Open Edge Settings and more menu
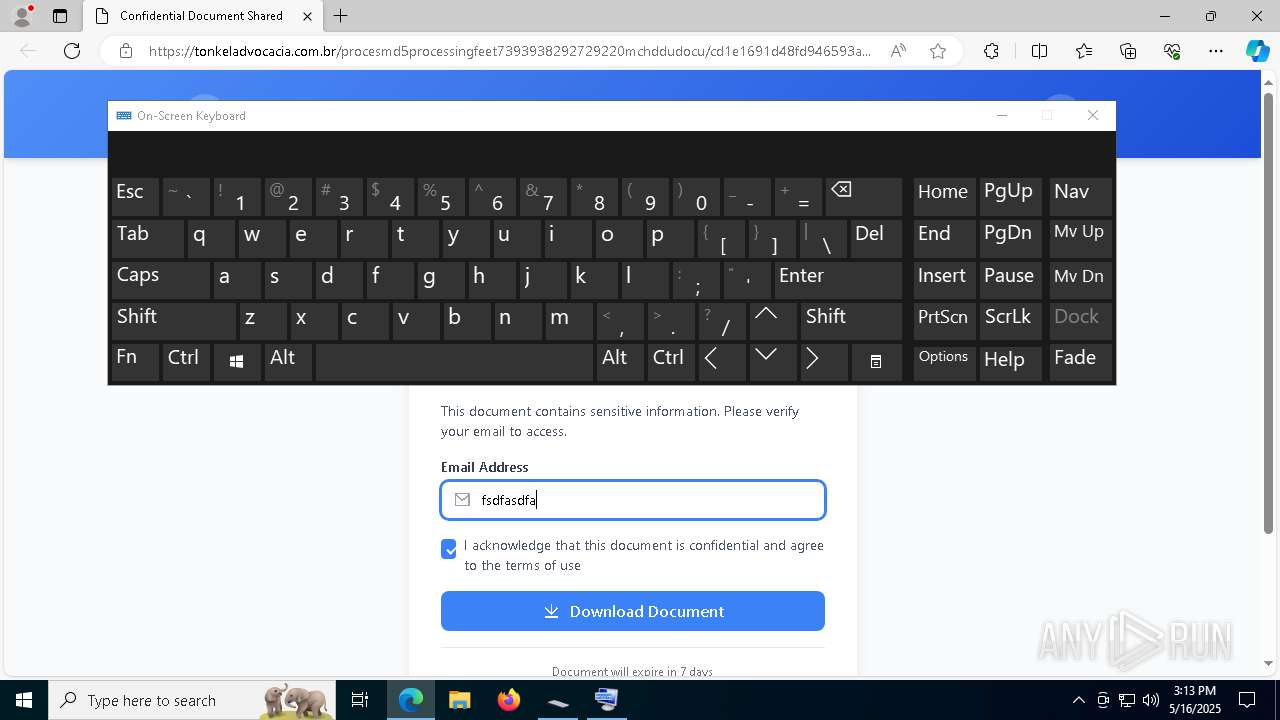The image size is (1280, 720). coord(1216,51)
